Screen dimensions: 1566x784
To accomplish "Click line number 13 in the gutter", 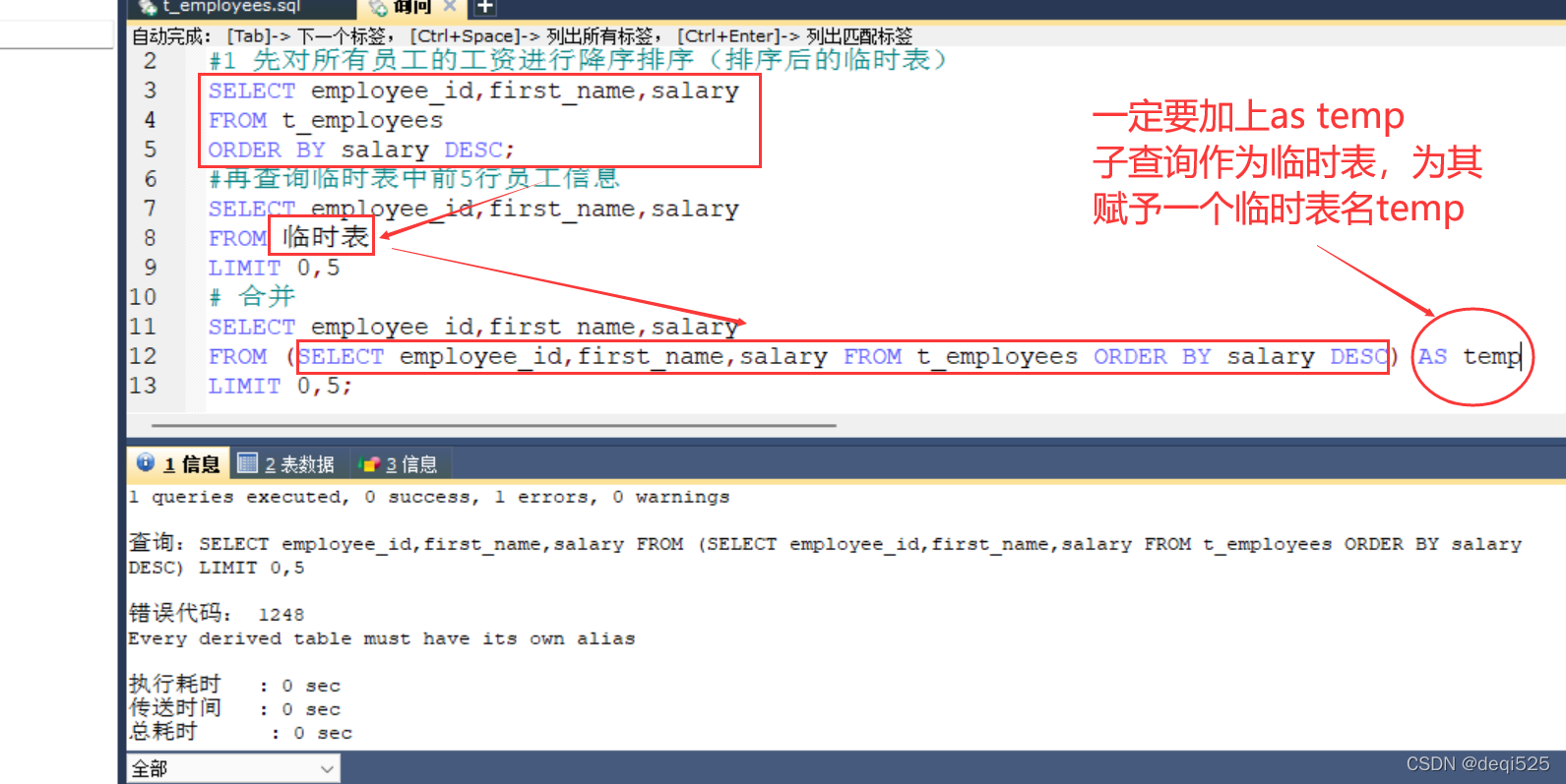I will point(144,386).
